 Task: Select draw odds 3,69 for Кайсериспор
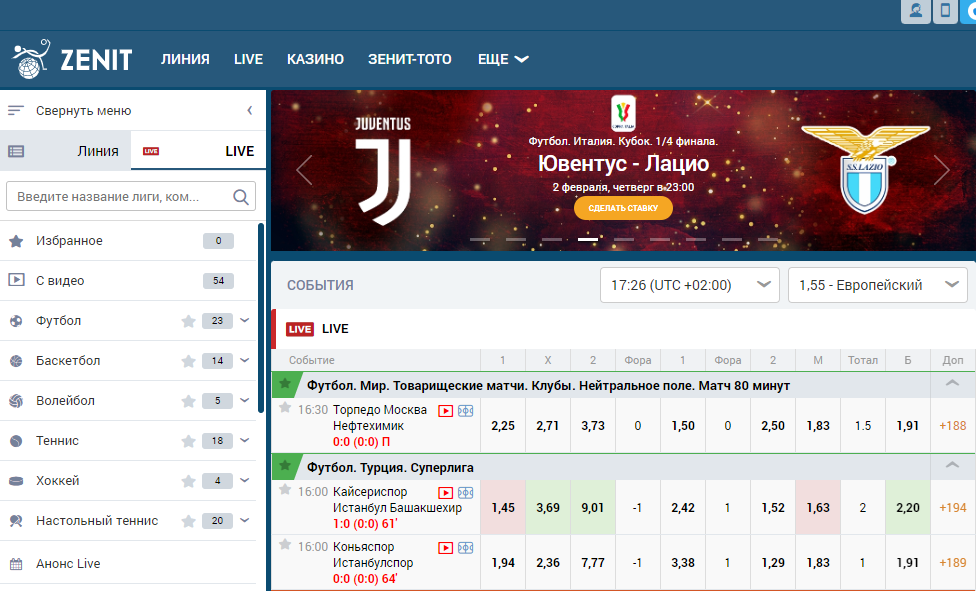pos(548,508)
